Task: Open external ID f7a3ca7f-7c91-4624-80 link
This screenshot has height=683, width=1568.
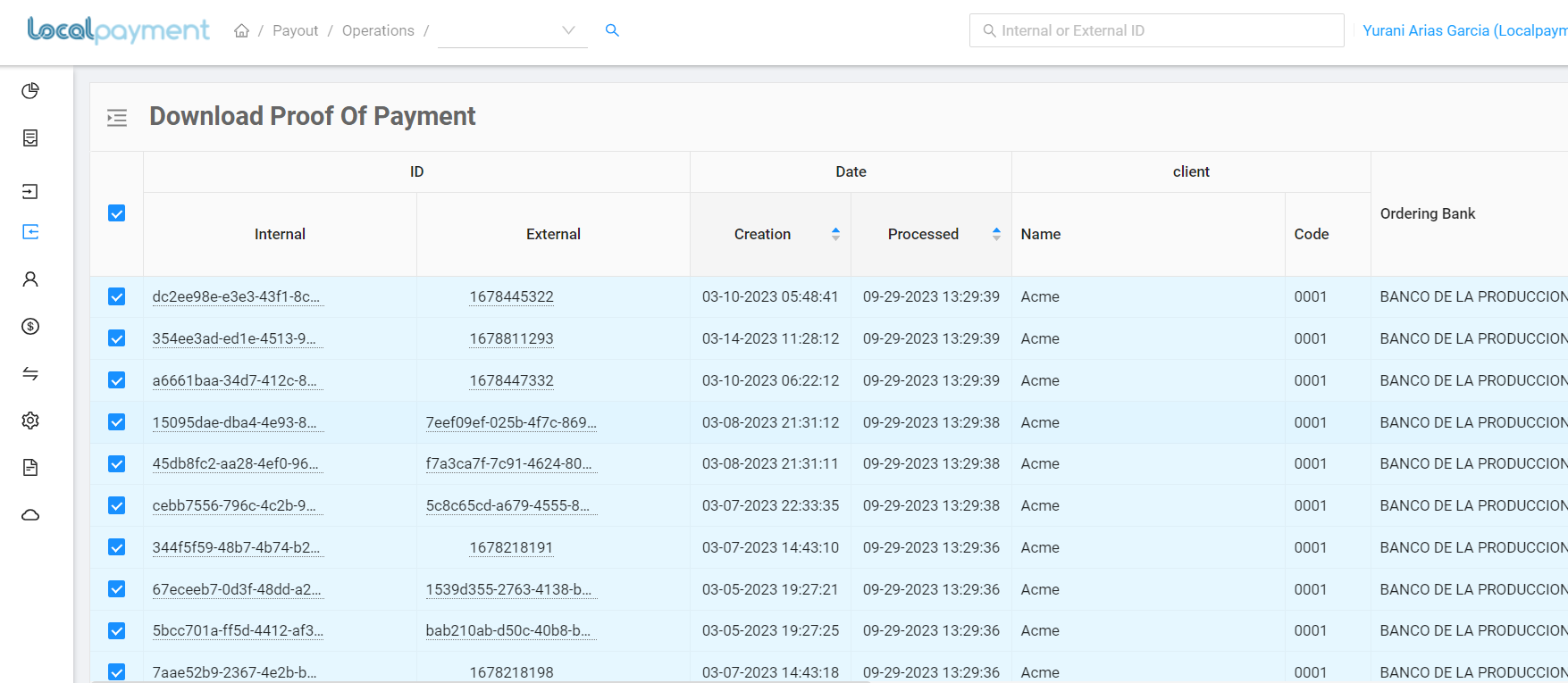Action: point(509,463)
